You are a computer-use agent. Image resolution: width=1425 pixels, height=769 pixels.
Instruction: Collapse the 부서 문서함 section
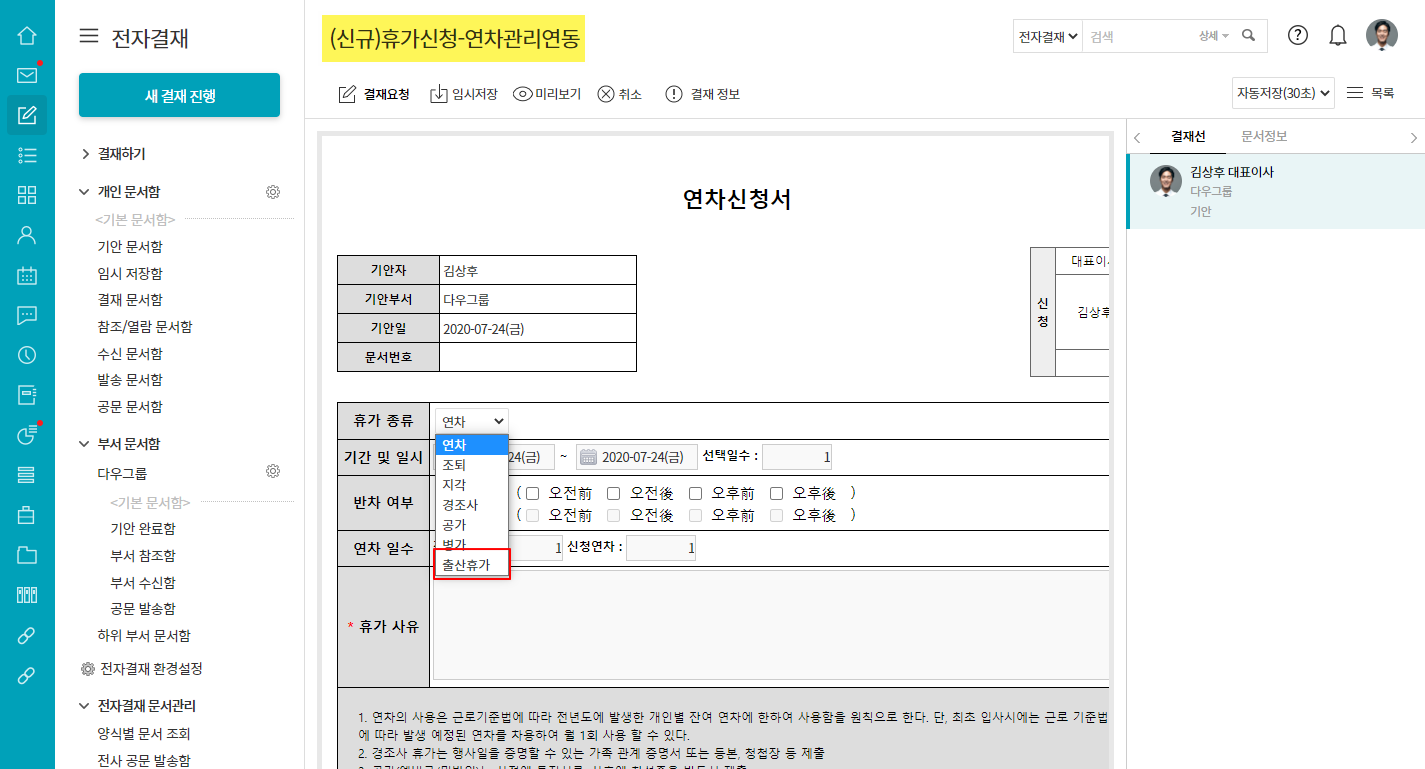pyautogui.click(x=85, y=444)
